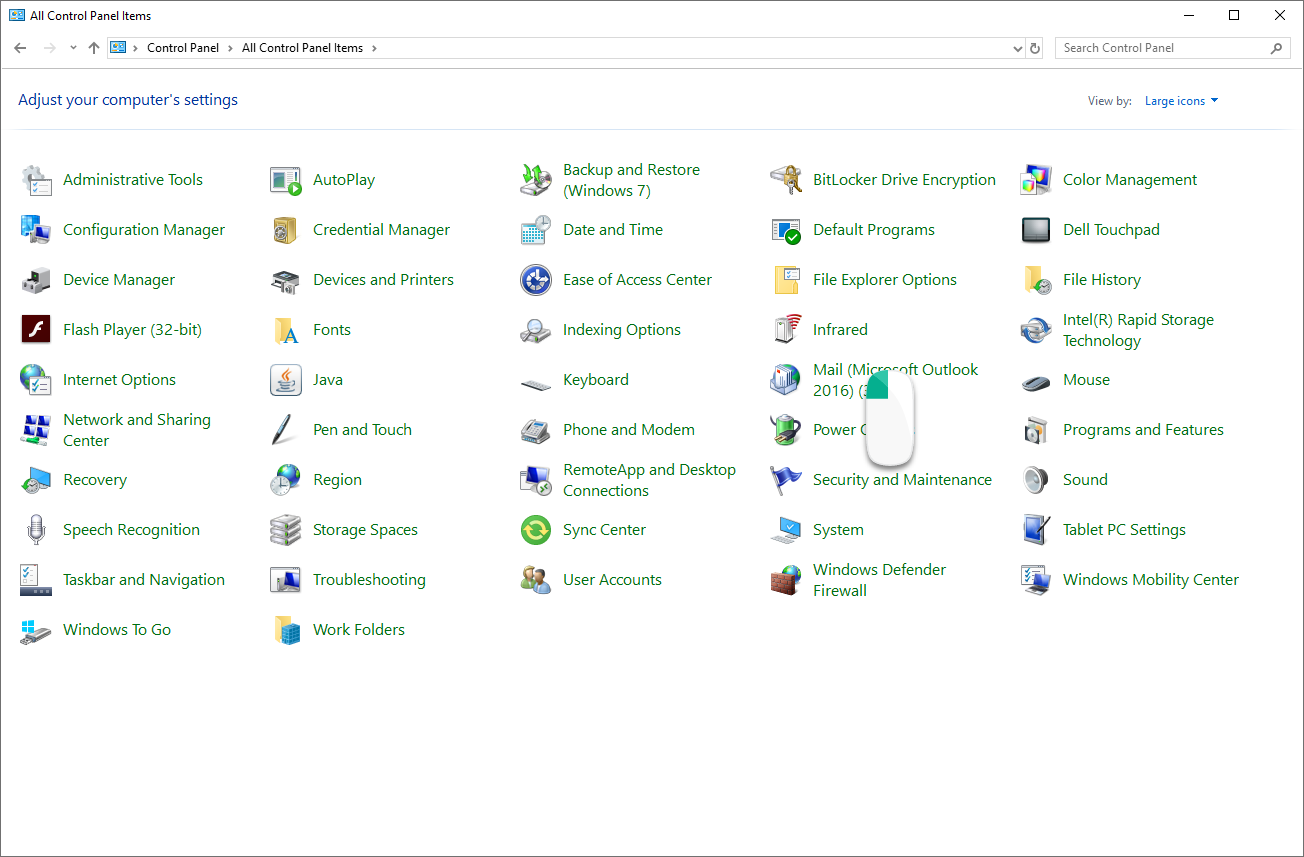This screenshot has width=1304, height=857.
Task: Open the File History icon
Action: click(1036, 280)
